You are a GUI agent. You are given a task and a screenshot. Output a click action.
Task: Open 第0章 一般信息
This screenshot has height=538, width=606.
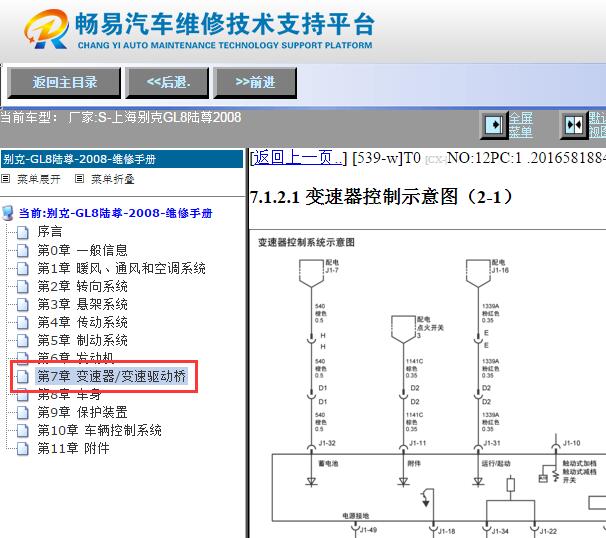pos(82,250)
